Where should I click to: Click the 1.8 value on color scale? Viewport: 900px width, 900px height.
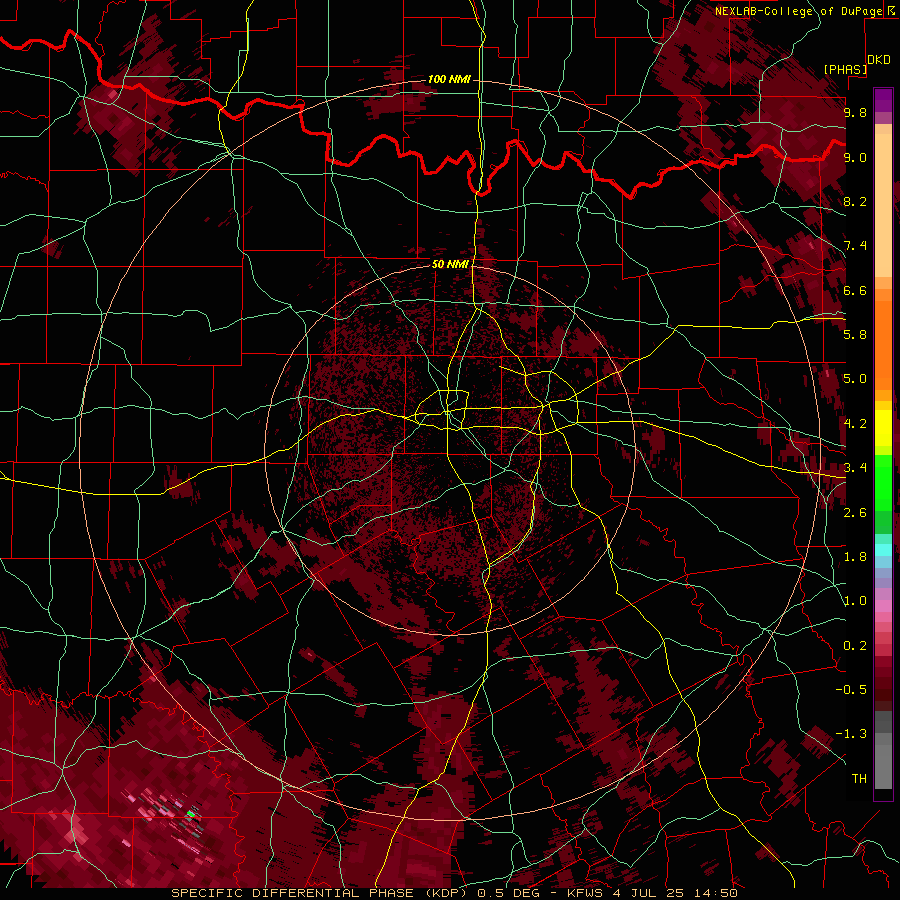tap(855, 557)
